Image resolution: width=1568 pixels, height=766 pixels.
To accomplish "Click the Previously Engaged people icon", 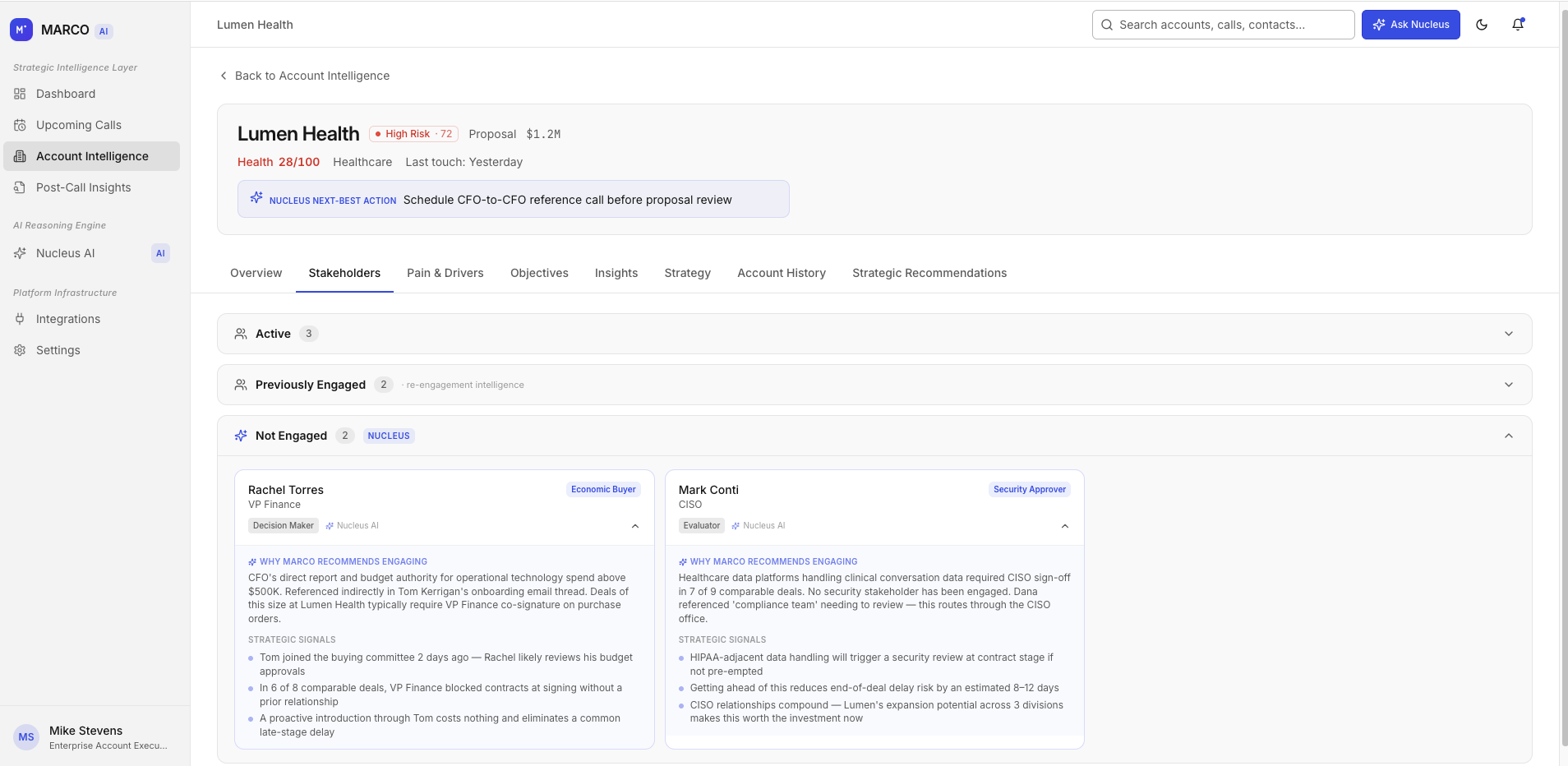I will point(241,385).
